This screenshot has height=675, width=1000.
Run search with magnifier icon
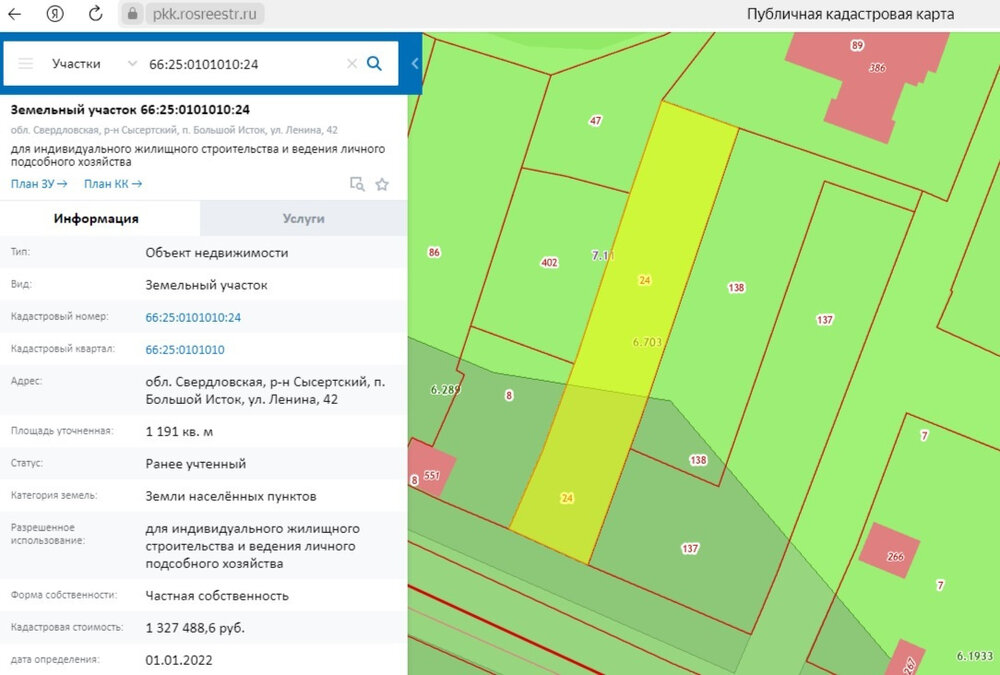pyautogui.click(x=374, y=63)
